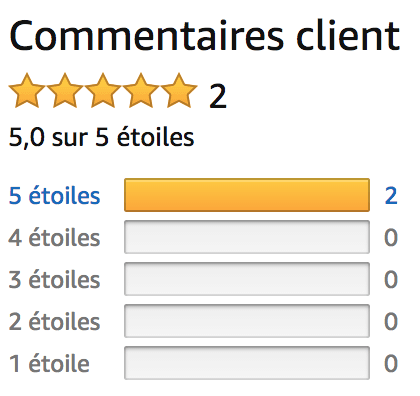Click the fifth gold rating star
This screenshot has height=396, width=420.
pos(179,90)
